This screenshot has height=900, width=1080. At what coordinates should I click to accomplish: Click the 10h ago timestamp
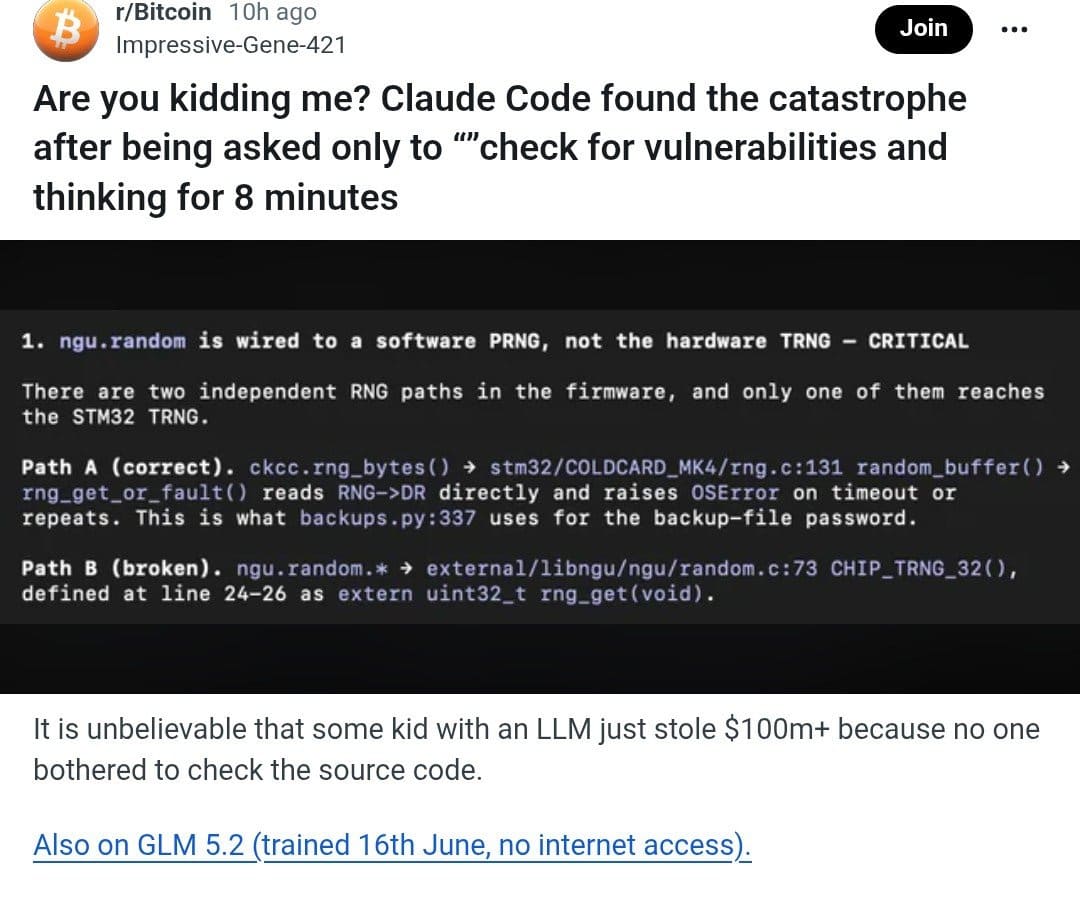click(273, 12)
